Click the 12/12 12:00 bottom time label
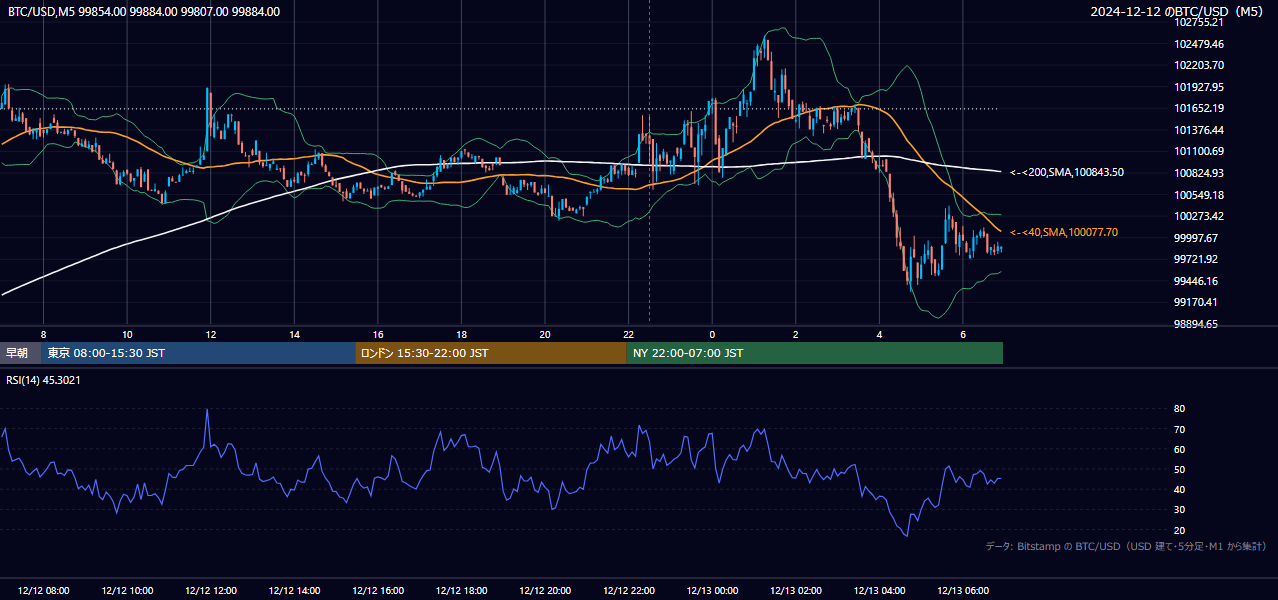1278x600 pixels. 211,591
